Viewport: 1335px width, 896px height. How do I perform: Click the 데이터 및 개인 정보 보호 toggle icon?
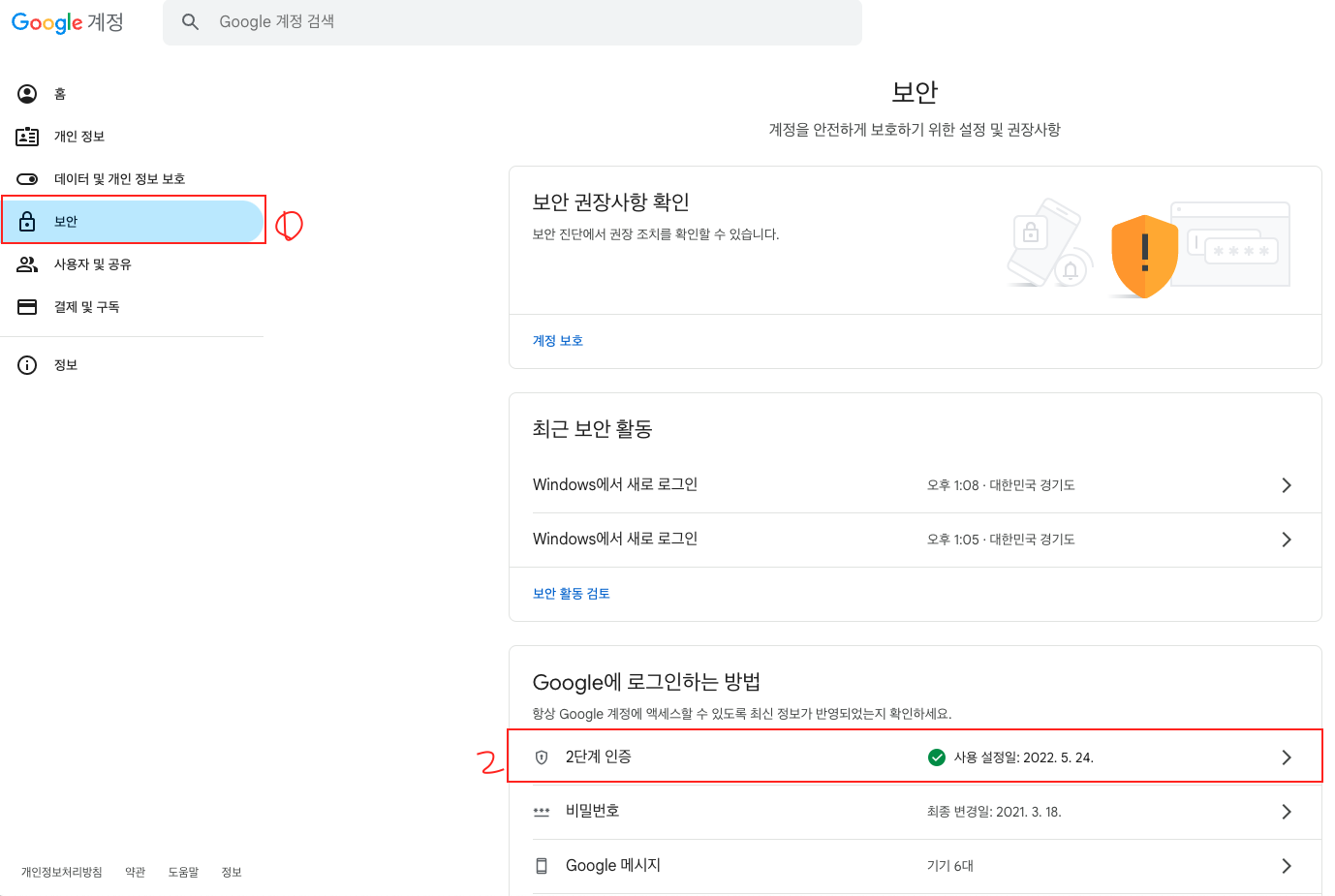pyautogui.click(x=27, y=179)
